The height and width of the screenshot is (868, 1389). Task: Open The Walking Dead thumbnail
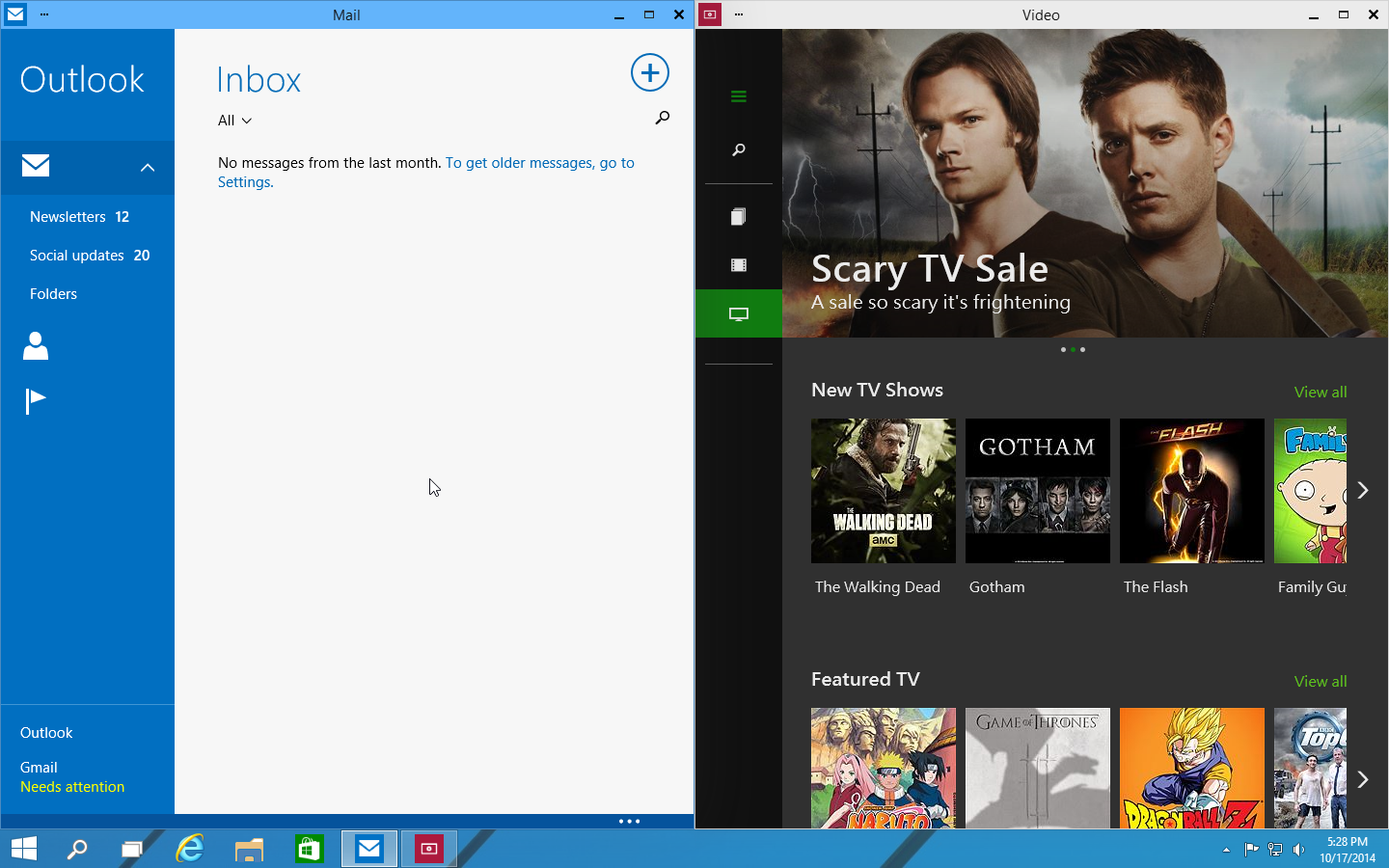[x=883, y=491]
